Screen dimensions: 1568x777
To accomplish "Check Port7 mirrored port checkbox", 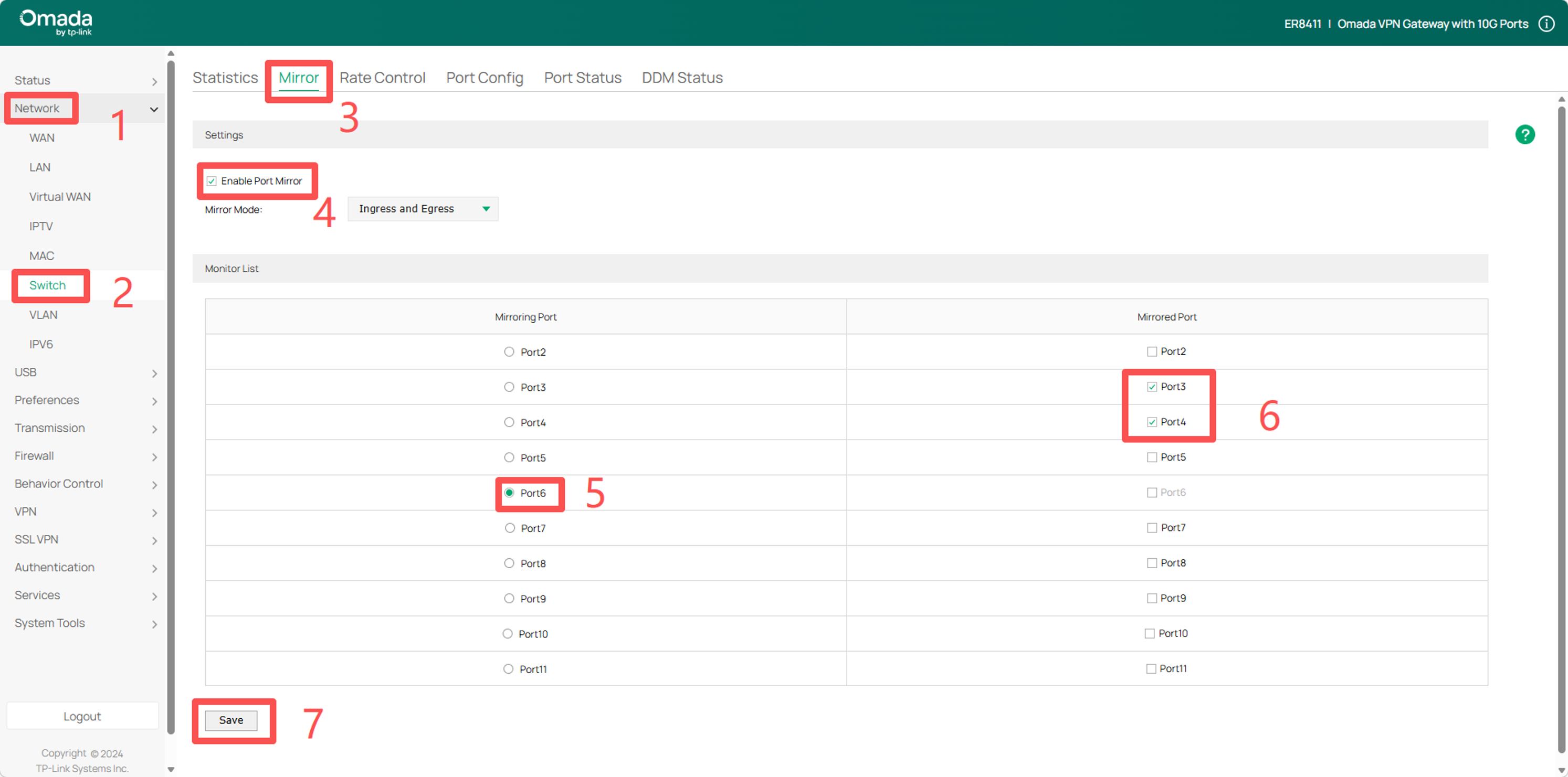I will click(1152, 528).
